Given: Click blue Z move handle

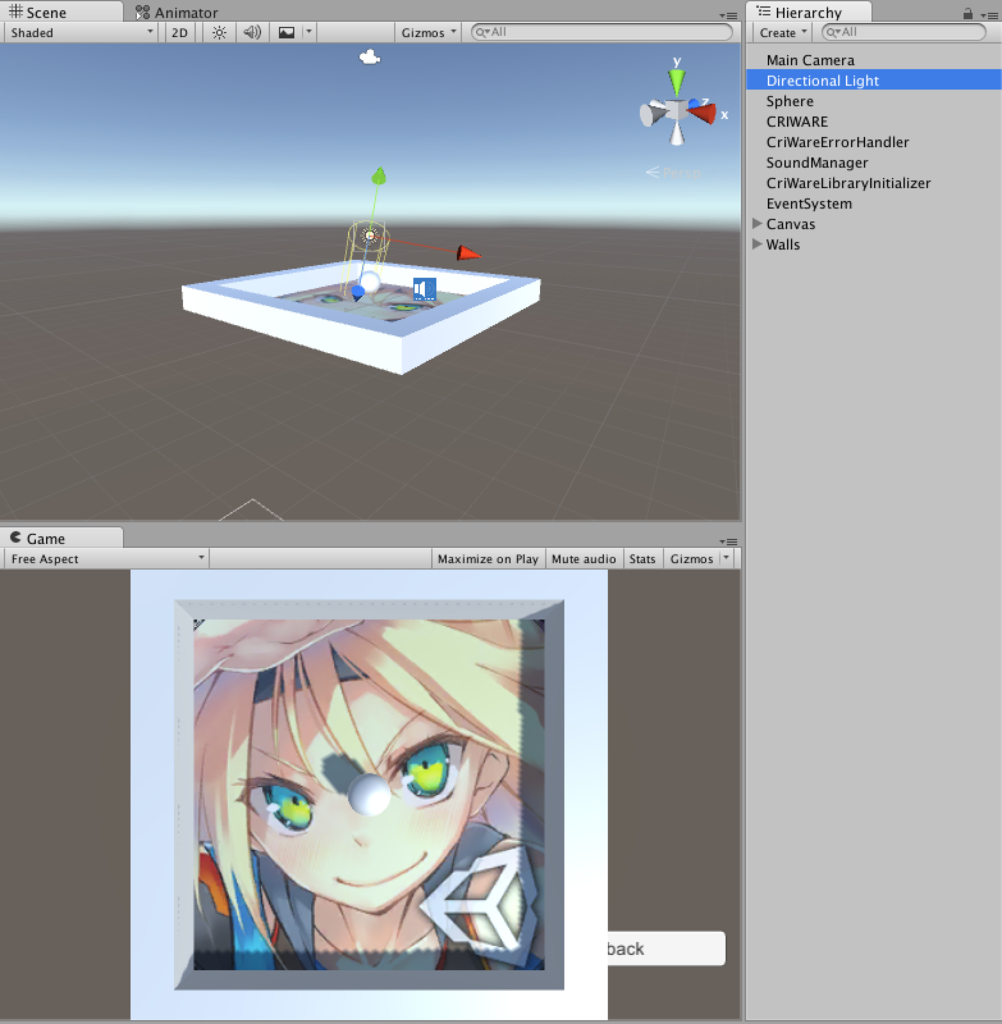Looking at the screenshot, I should click(x=358, y=292).
